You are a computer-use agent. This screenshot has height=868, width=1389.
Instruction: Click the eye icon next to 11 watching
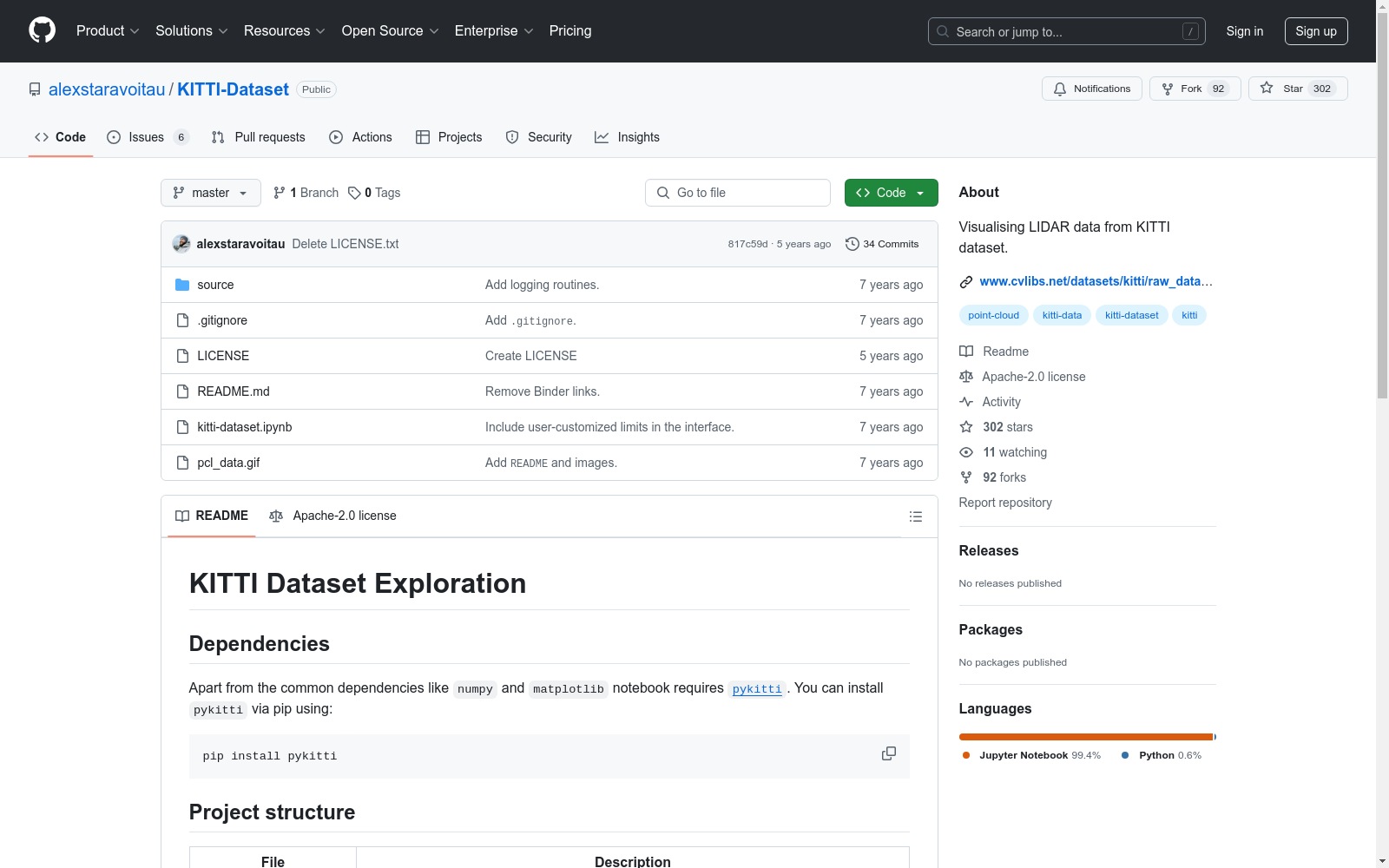[966, 452]
